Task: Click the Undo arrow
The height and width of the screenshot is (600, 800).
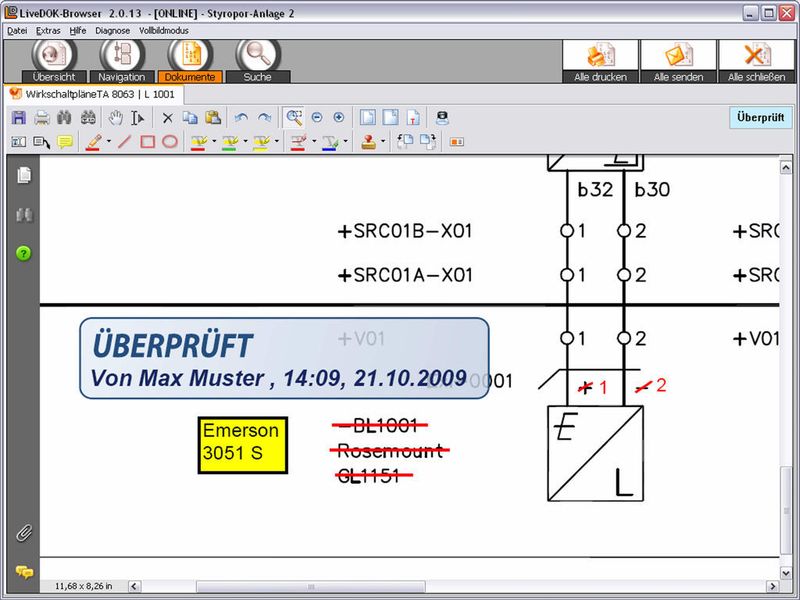Action: 241,118
